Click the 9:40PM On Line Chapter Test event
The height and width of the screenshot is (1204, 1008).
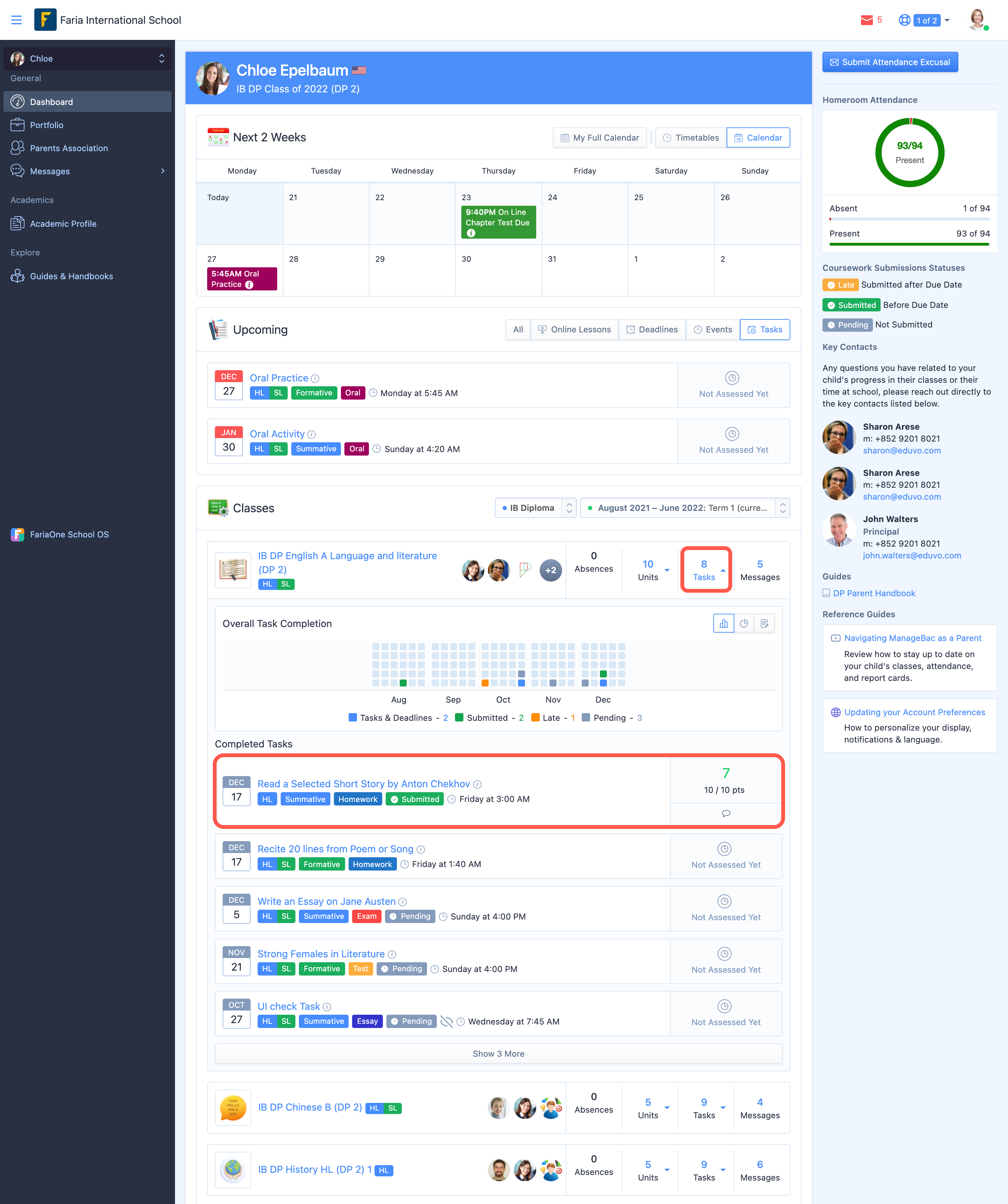pos(498,223)
